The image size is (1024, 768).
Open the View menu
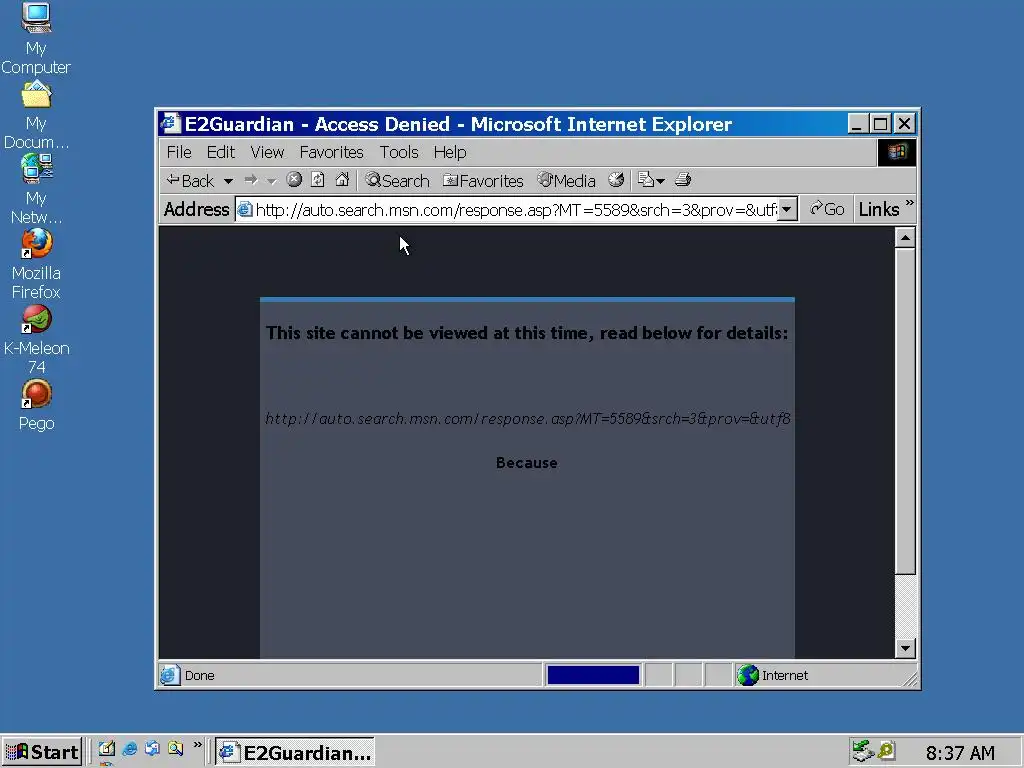267,152
